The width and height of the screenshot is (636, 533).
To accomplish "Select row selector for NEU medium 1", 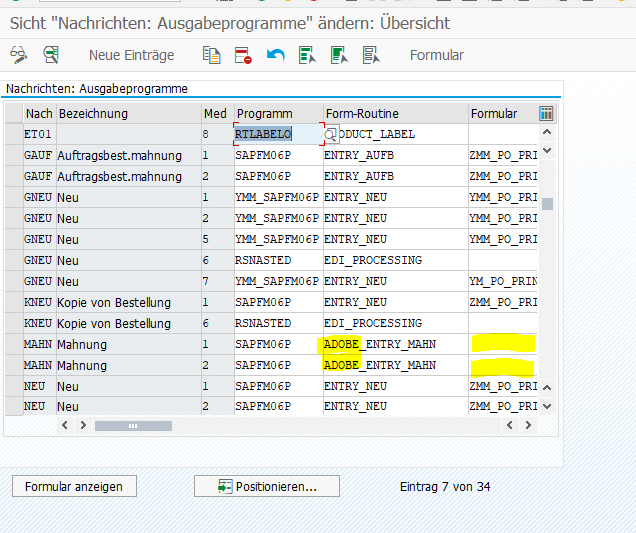I will tap(14, 387).
